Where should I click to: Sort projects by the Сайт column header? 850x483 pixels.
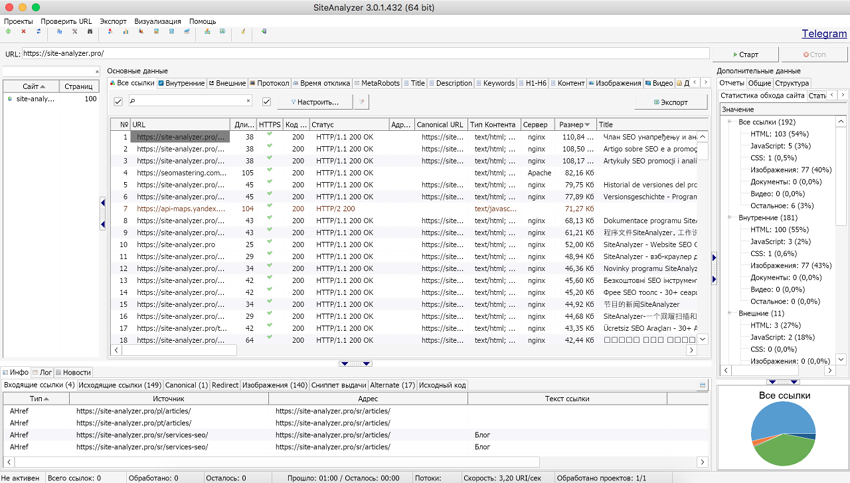click(x=30, y=86)
